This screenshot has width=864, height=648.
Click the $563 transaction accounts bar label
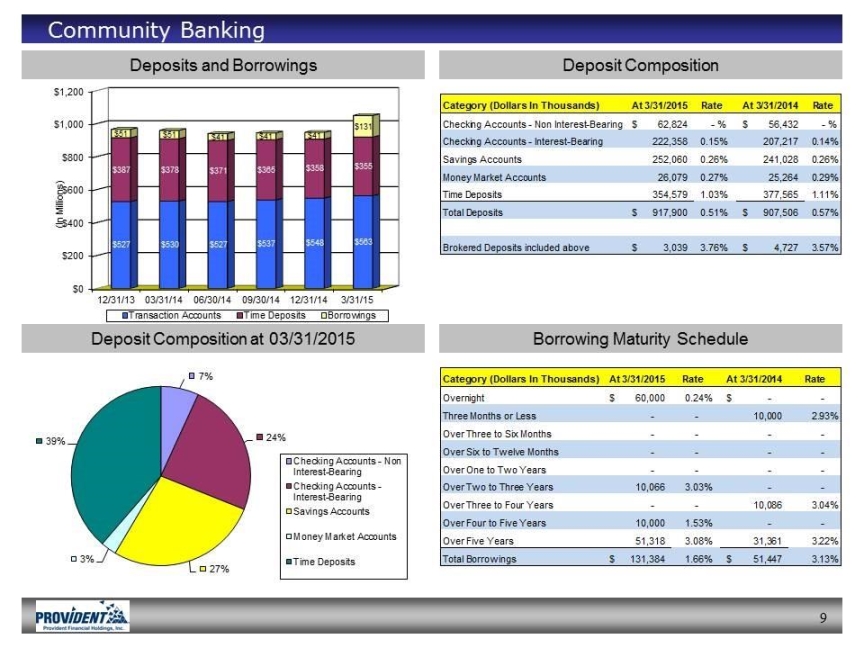(363, 242)
